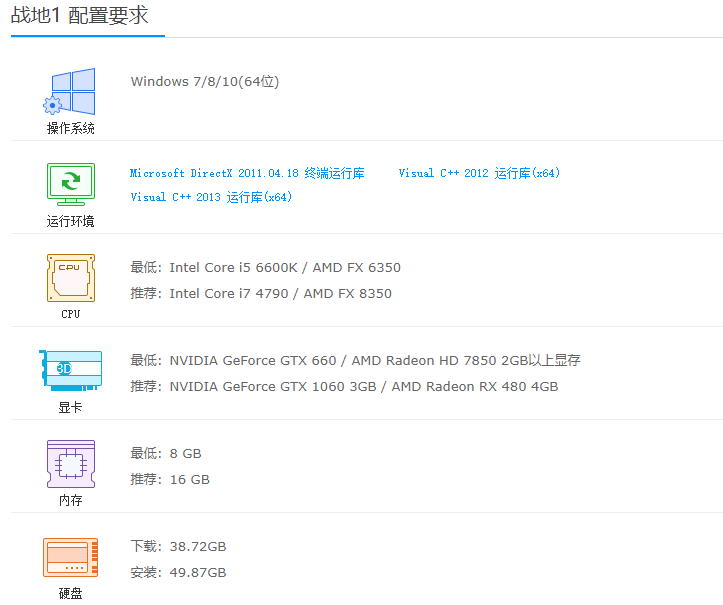723x605 pixels.
Task: Click recommended GPU GeForce GTX 1060 3GB line
Action: tap(344, 386)
